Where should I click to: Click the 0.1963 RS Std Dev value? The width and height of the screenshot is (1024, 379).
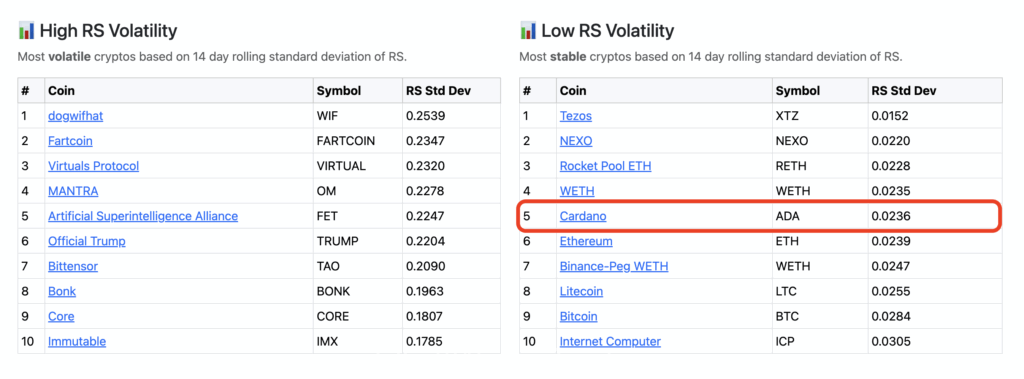tap(426, 291)
